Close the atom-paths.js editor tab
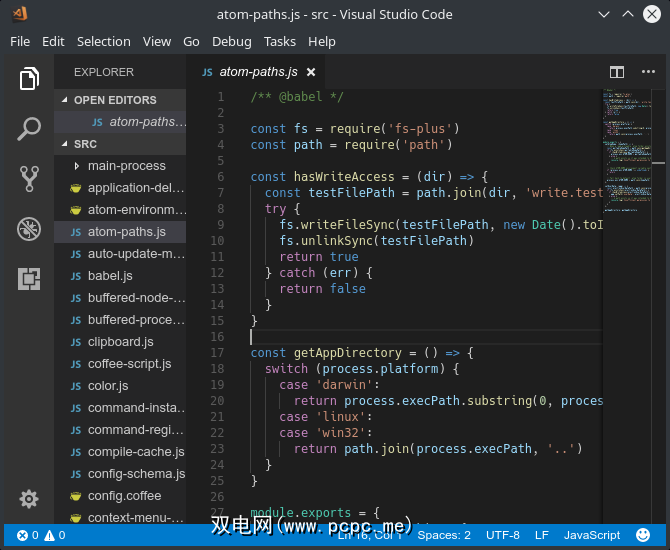Image resolution: width=670 pixels, height=550 pixels. coord(311,72)
